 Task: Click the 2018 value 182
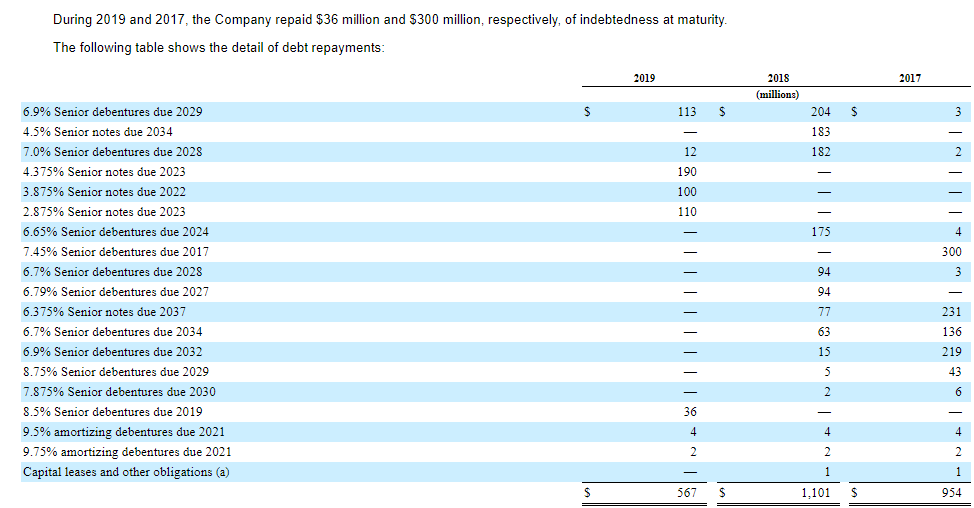(821, 152)
